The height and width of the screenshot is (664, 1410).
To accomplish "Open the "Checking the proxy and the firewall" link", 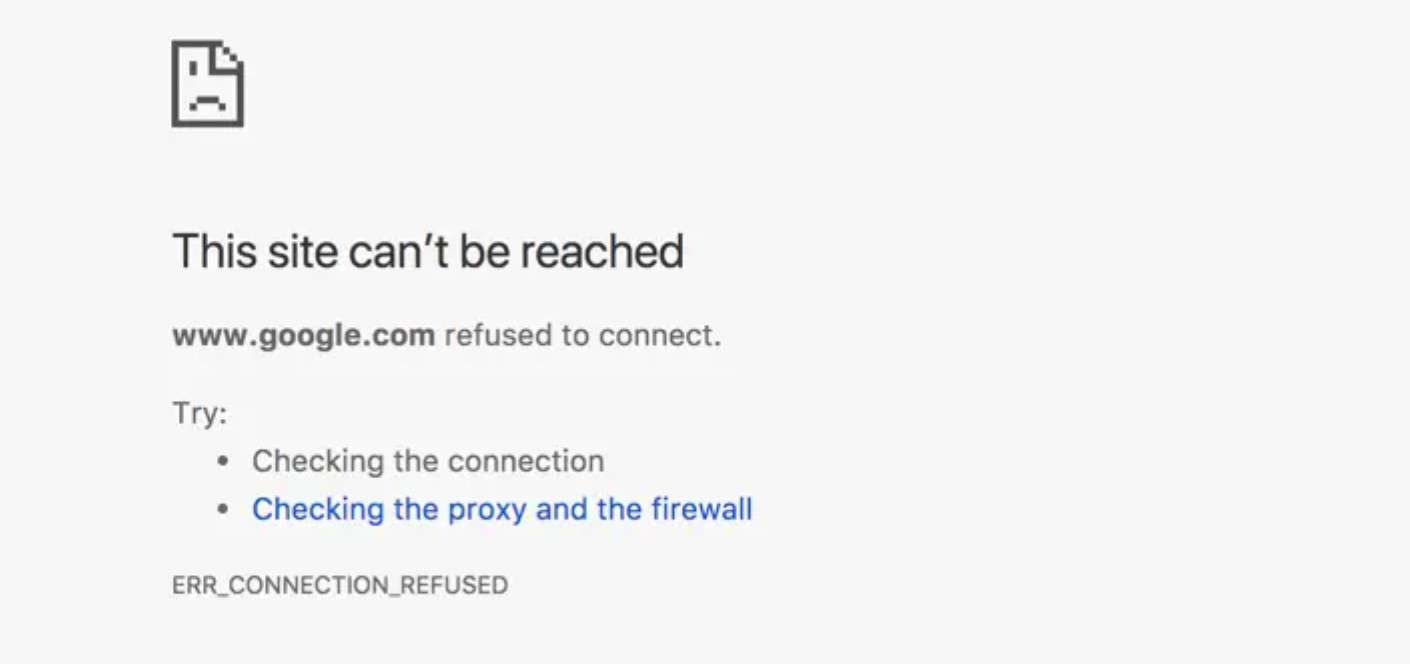I will click(x=502, y=509).
